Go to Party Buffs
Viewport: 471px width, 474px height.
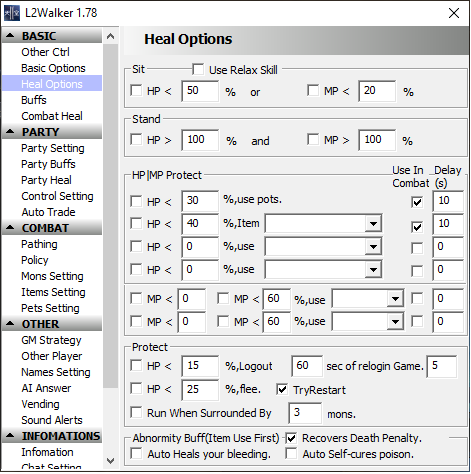tap(48, 164)
